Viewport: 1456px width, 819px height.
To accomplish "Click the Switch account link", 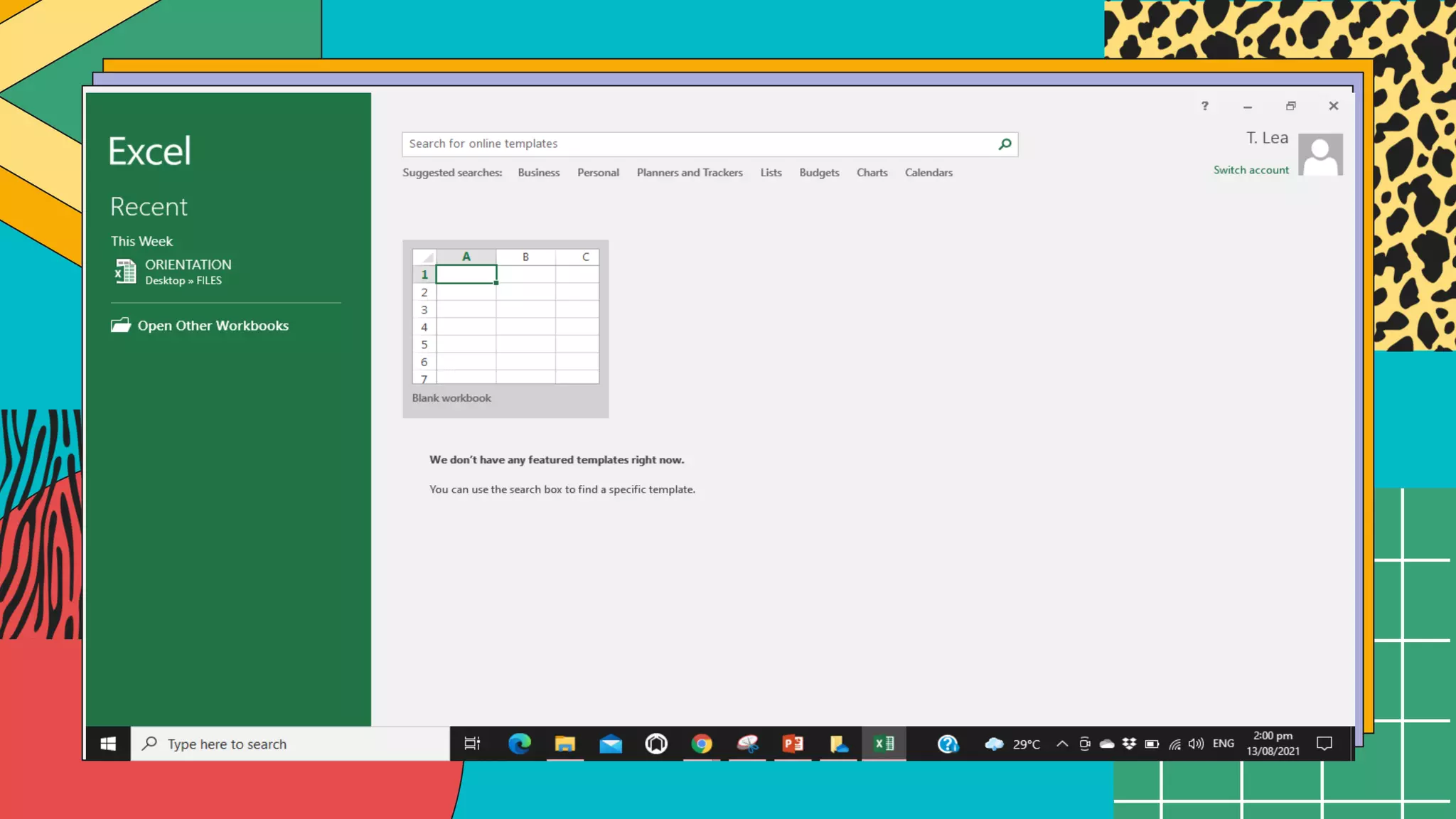I will coord(1251,170).
